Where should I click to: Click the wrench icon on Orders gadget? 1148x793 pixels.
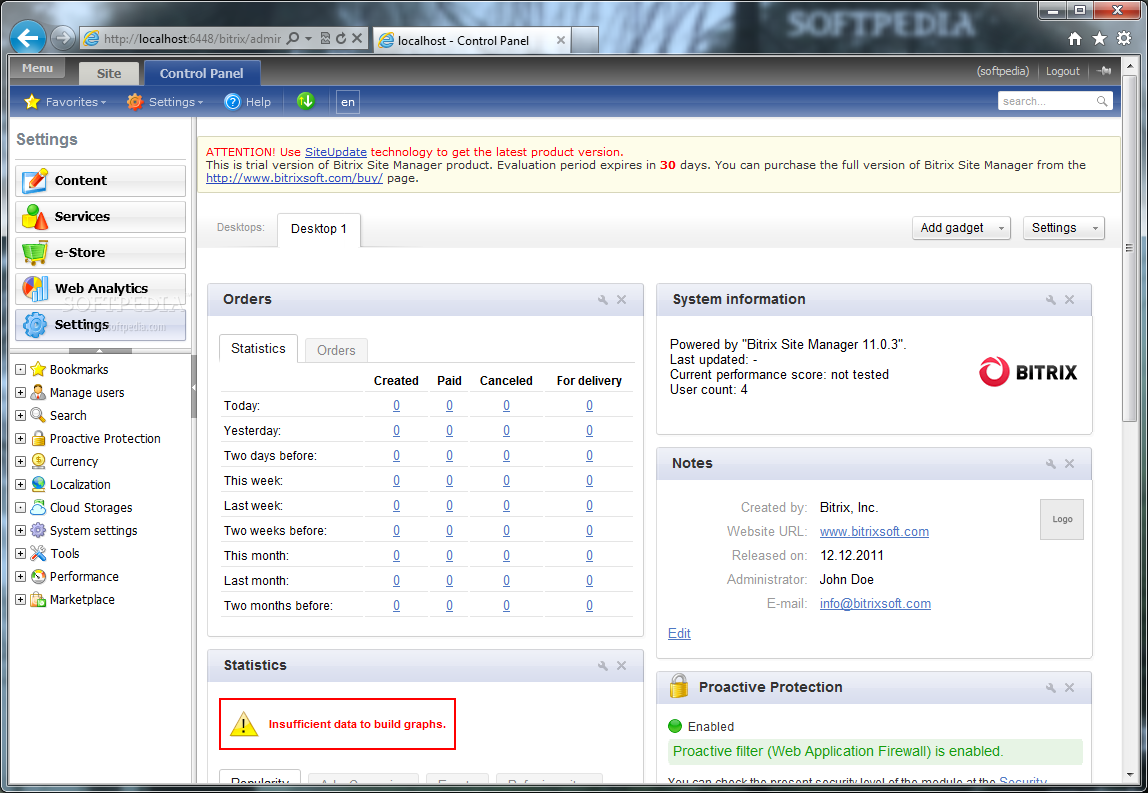click(x=603, y=299)
